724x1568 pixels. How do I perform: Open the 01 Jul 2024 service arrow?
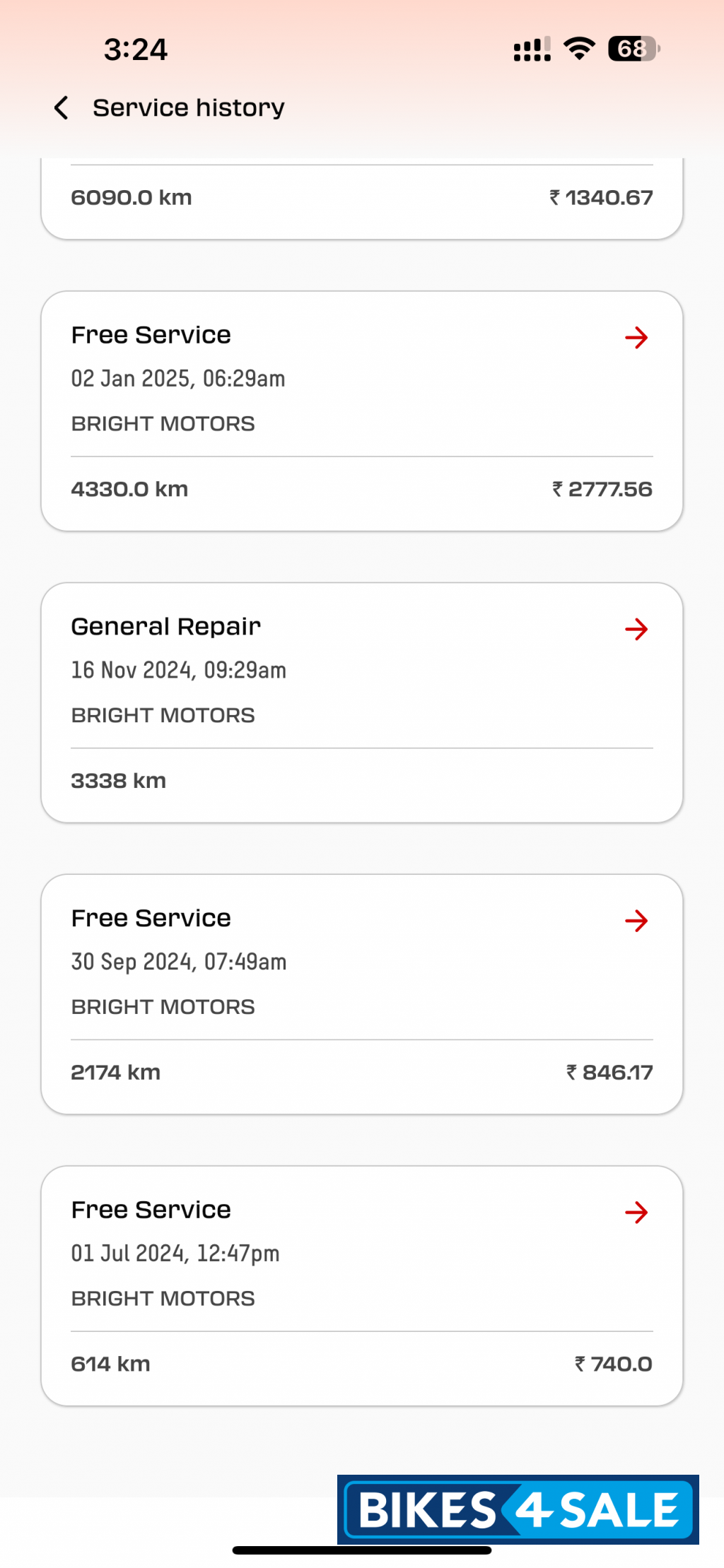coord(636,1213)
